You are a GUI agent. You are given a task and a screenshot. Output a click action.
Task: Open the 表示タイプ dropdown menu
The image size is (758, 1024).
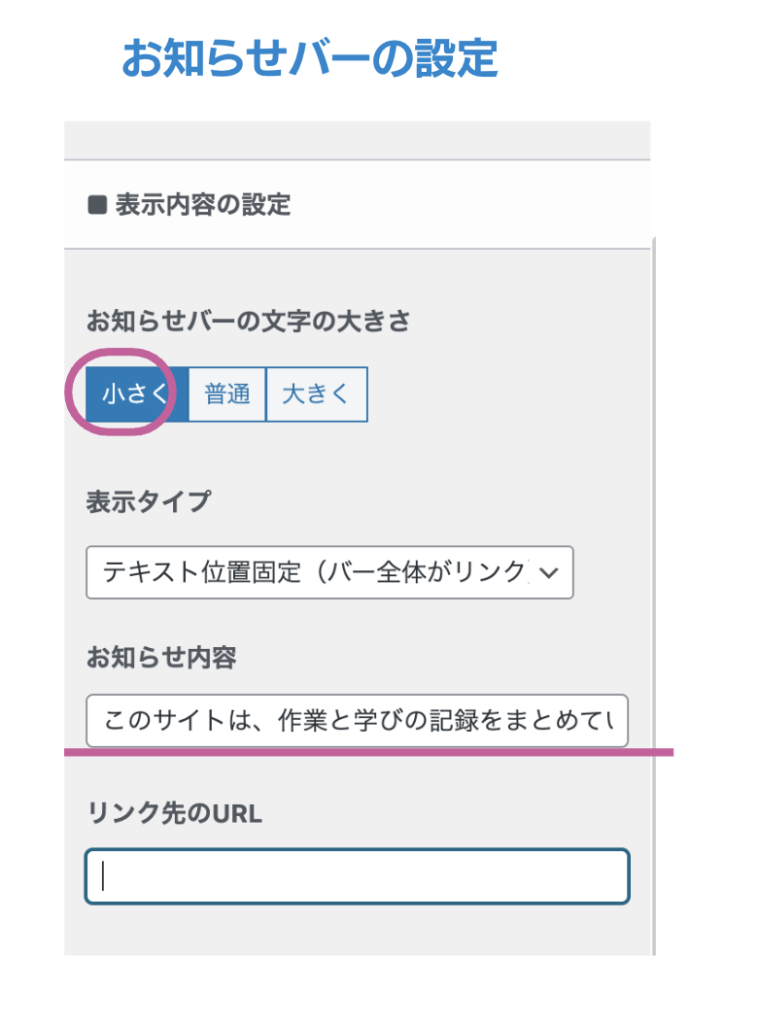pyautogui.click(x=320, y=572)
